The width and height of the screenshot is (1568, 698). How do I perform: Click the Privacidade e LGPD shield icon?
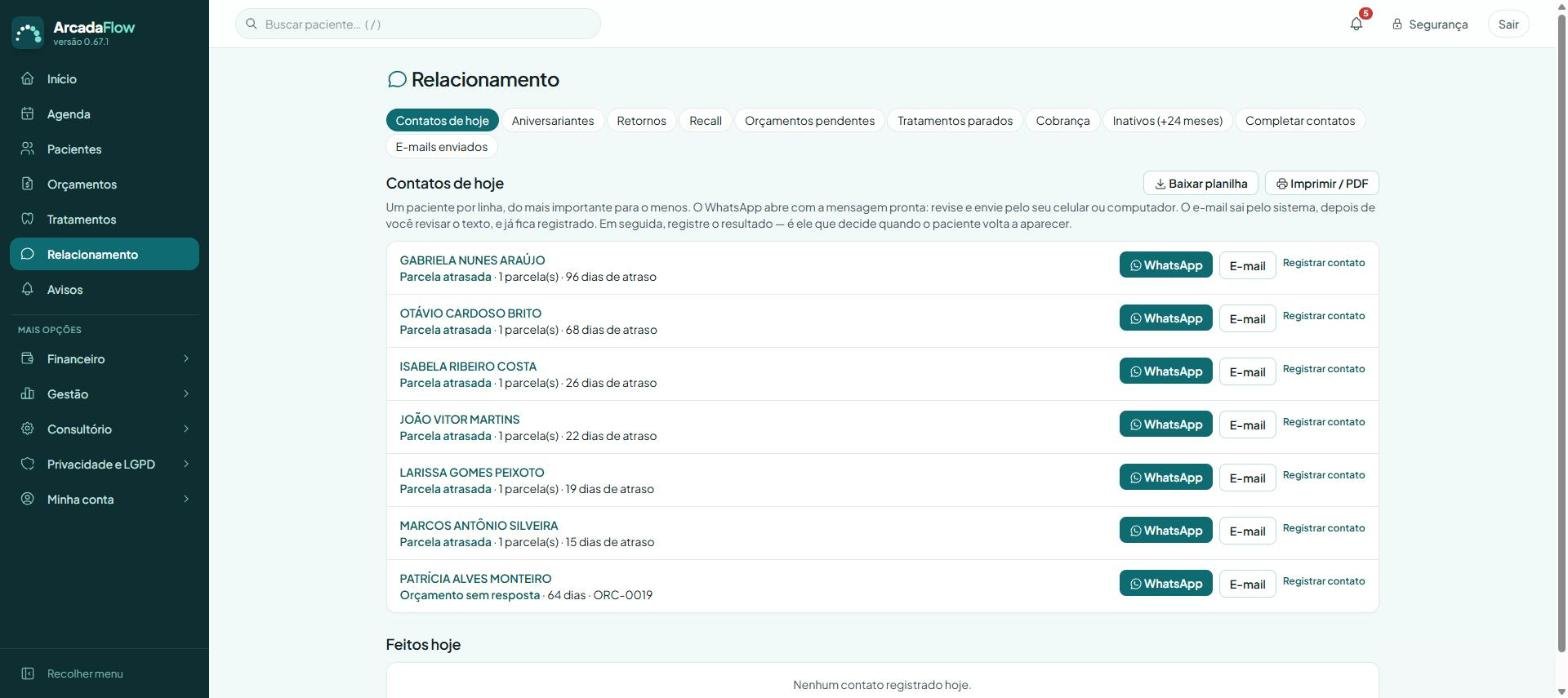pos(28,464)
